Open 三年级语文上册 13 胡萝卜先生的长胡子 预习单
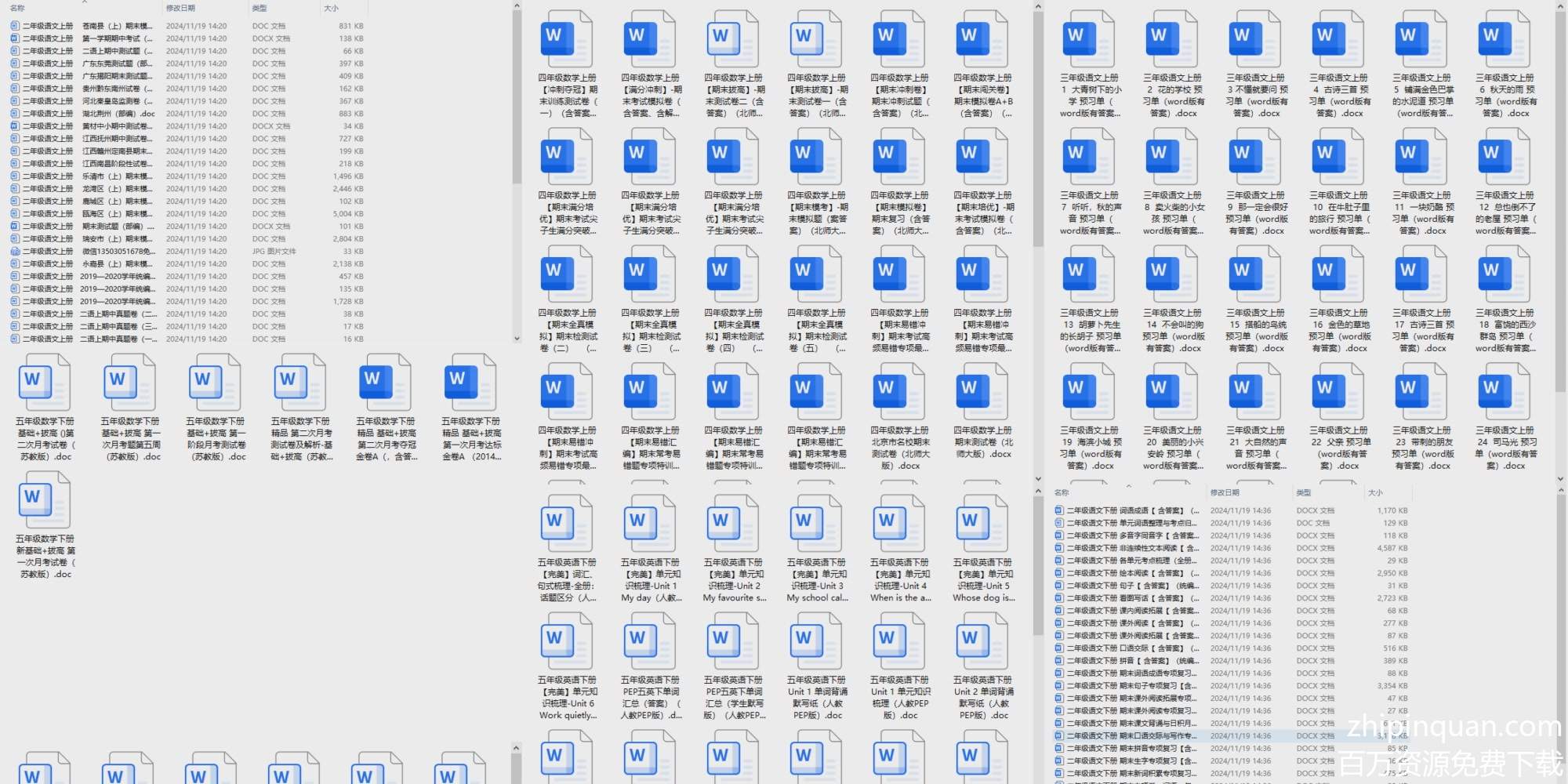 click(x=1089, y=274)
